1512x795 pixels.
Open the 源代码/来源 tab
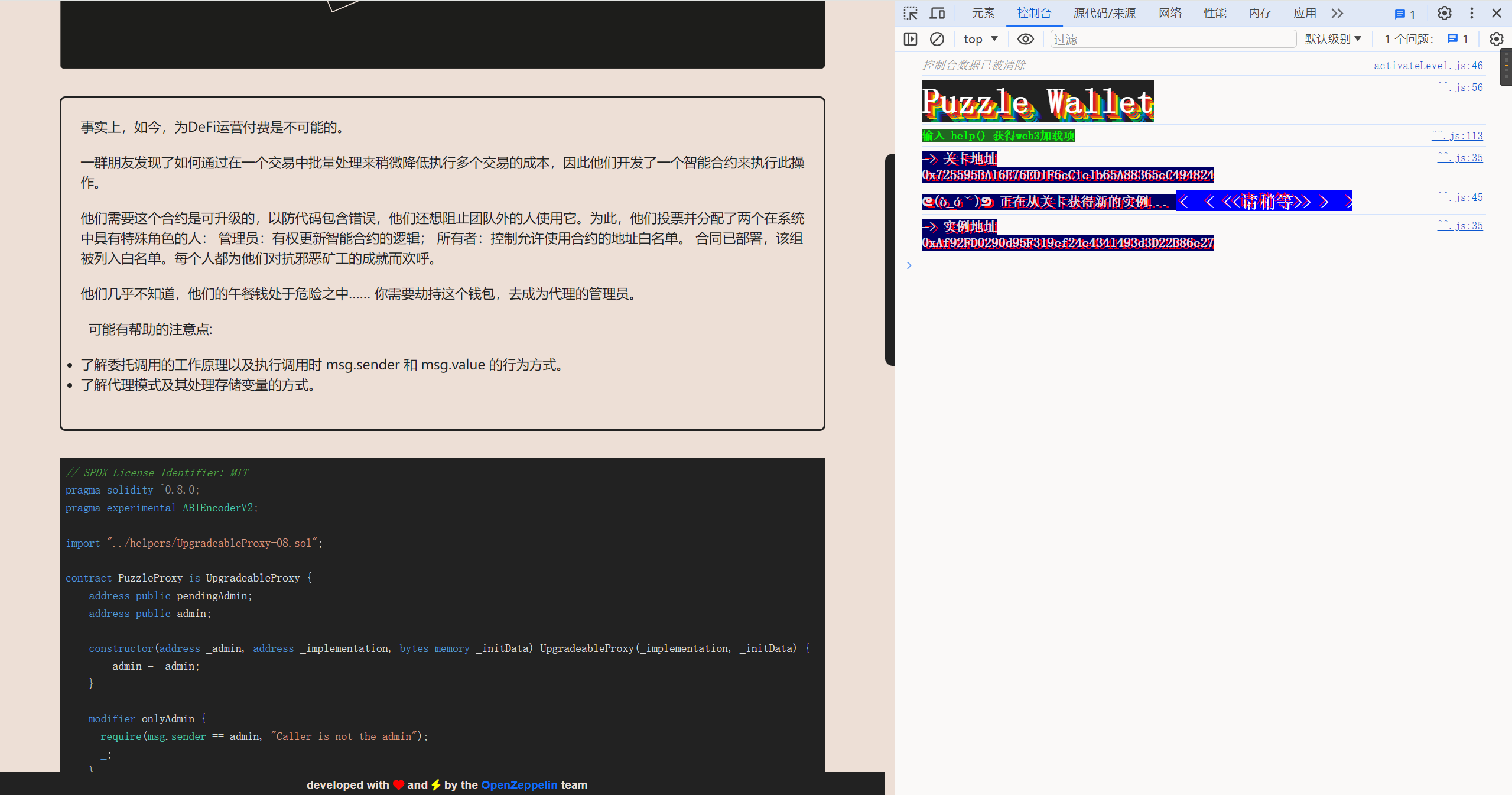[x=1104, y=13]
